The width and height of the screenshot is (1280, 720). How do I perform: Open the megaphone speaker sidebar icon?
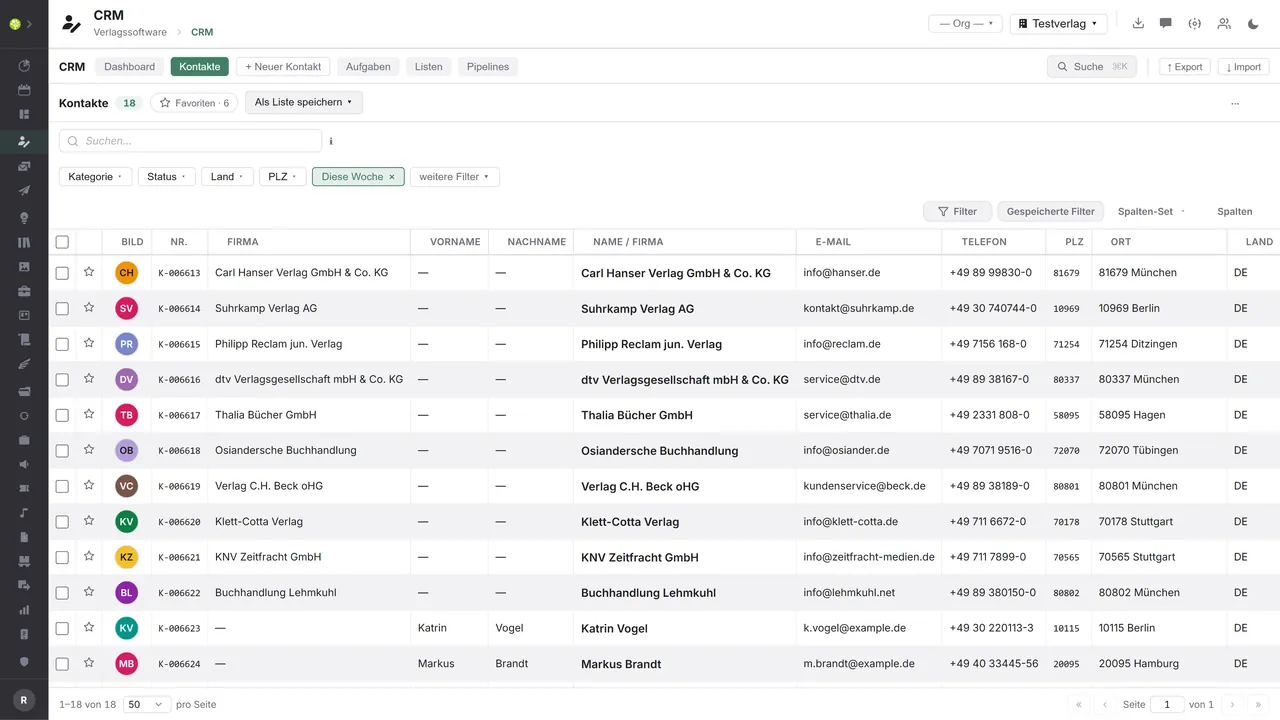pyautogui.click(x=24, y=464)
